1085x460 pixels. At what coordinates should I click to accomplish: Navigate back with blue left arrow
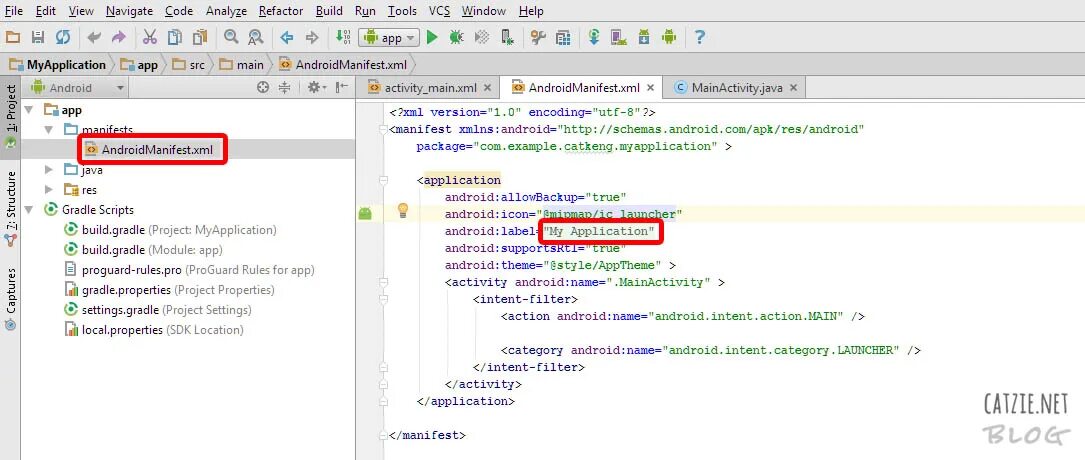click(x=286, y=37)
